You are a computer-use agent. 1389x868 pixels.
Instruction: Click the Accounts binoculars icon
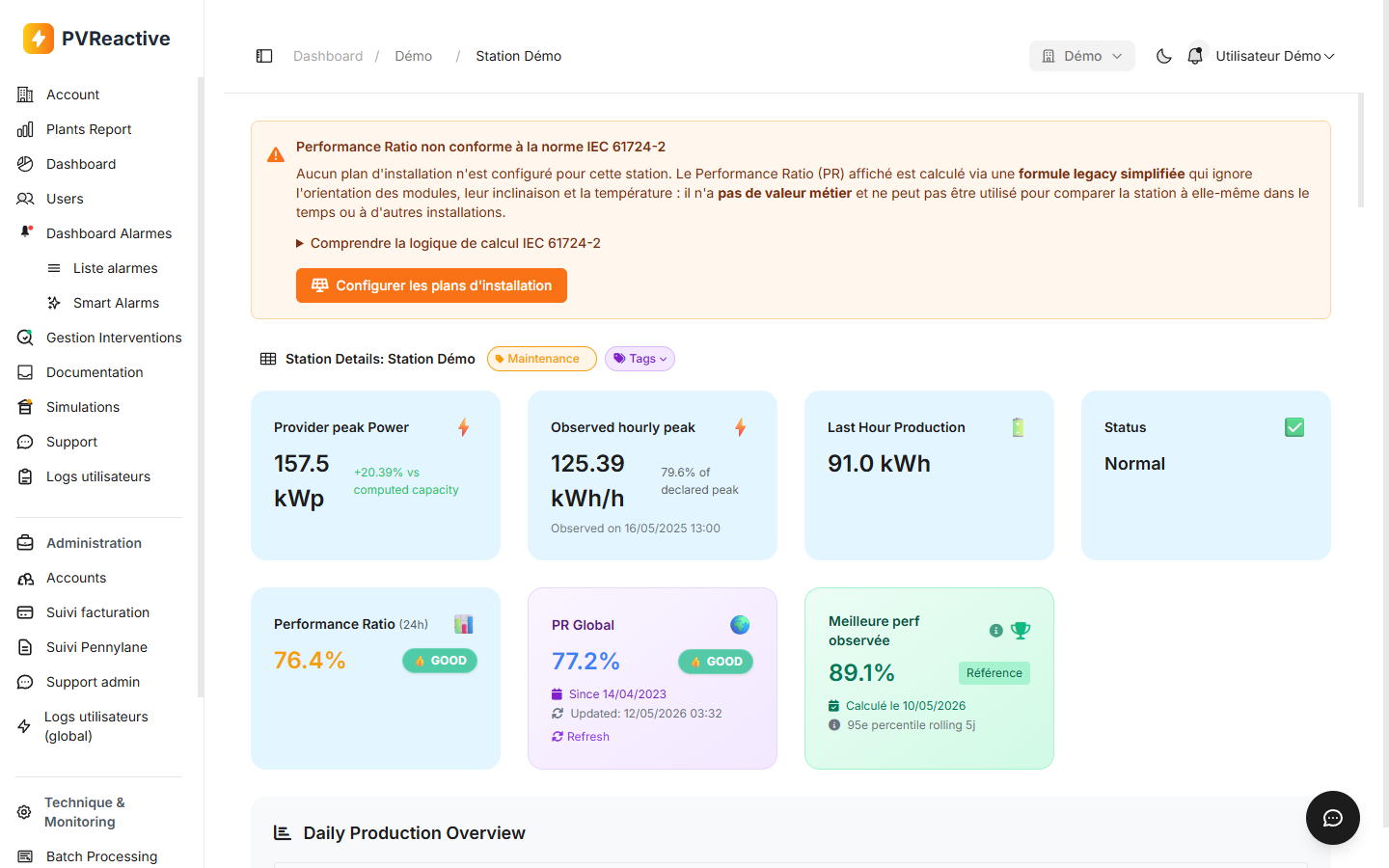pyautogui.click(x=25, y=578)
